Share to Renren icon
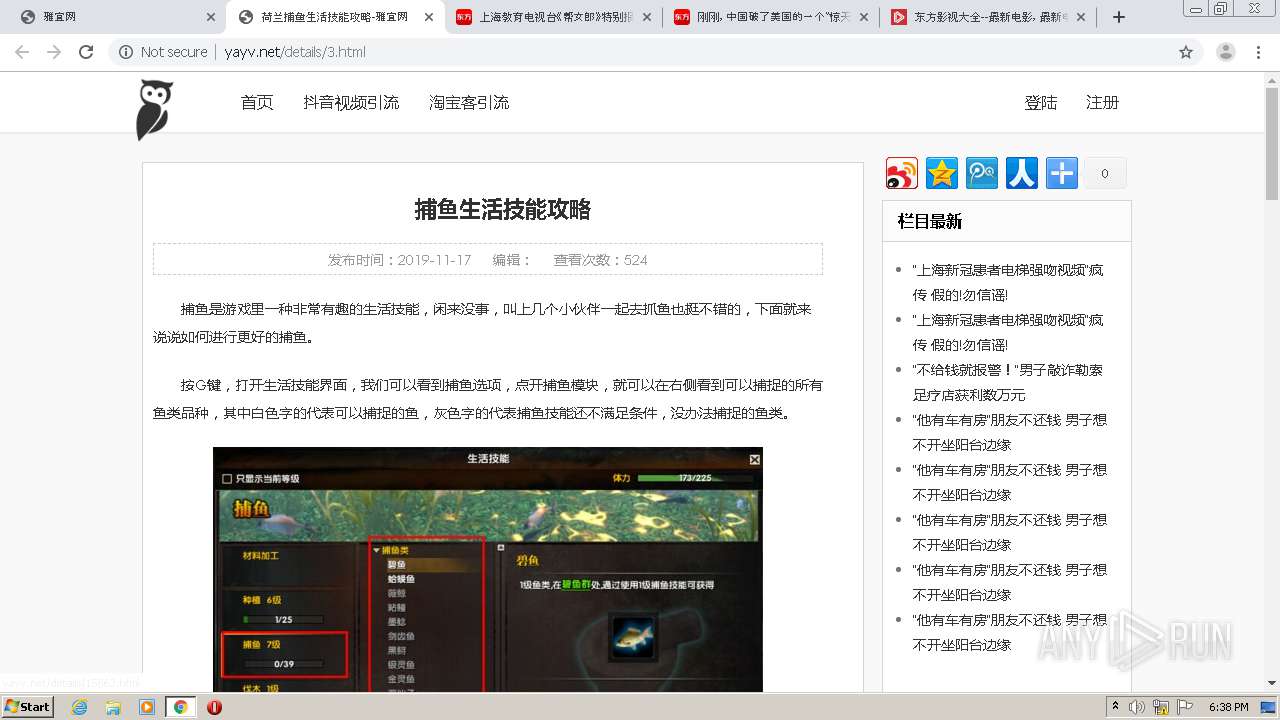Screen dimensions: 1280x720 coord(1022,173)
